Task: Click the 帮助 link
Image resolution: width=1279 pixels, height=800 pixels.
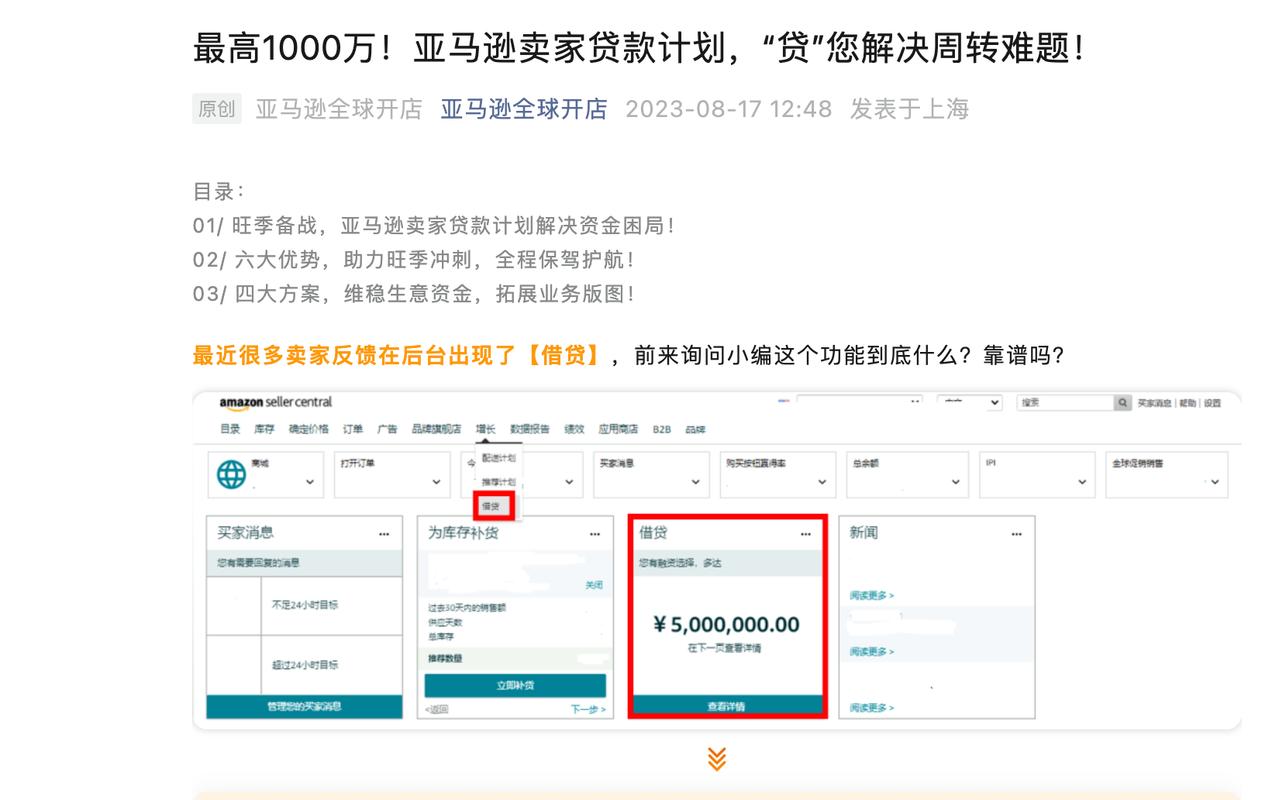Action: (x=1187, y=403)
